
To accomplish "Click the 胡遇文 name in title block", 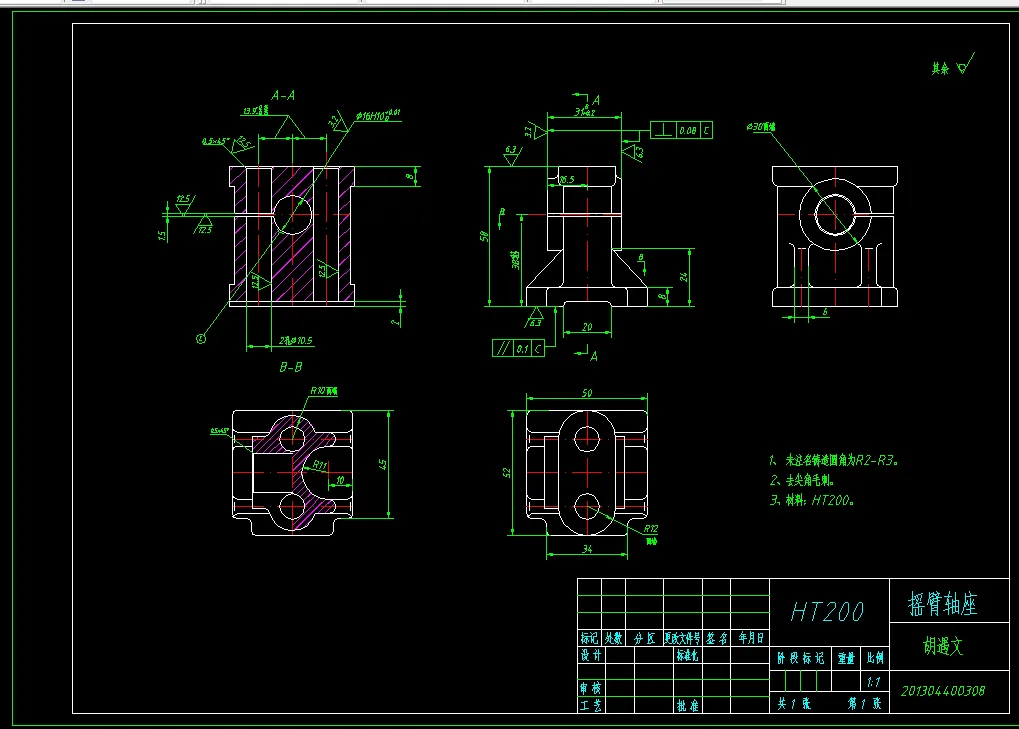I will pyautogui.click(x=943, y=646).
